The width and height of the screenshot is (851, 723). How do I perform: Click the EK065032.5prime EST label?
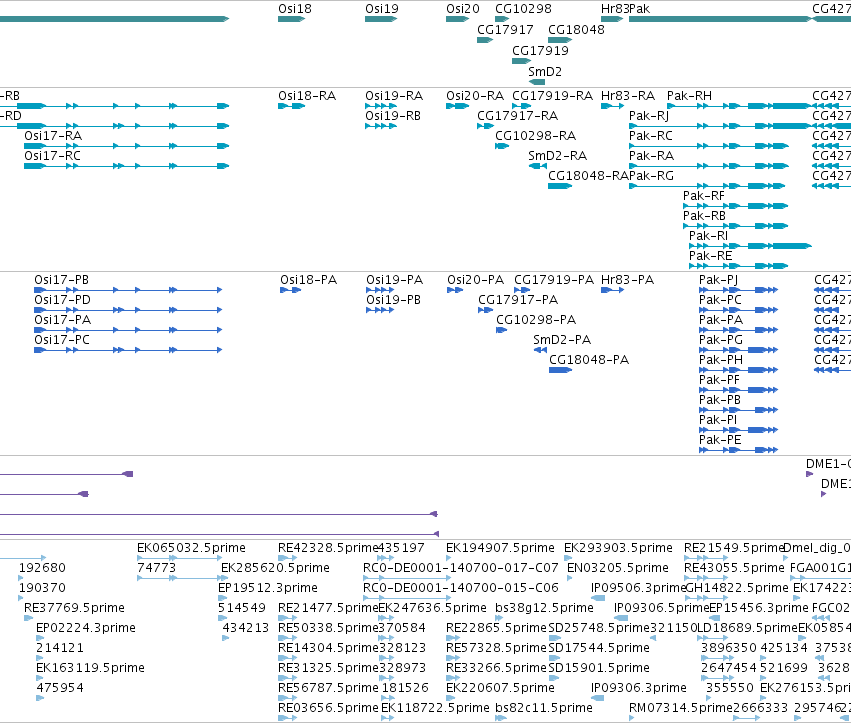[x=192, y=548]
